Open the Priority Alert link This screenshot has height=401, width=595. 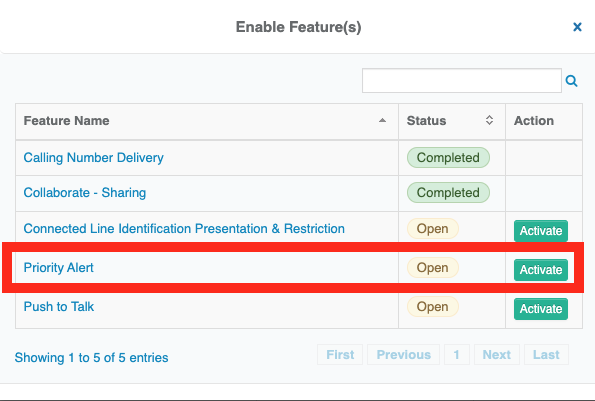tap(58, 268)
